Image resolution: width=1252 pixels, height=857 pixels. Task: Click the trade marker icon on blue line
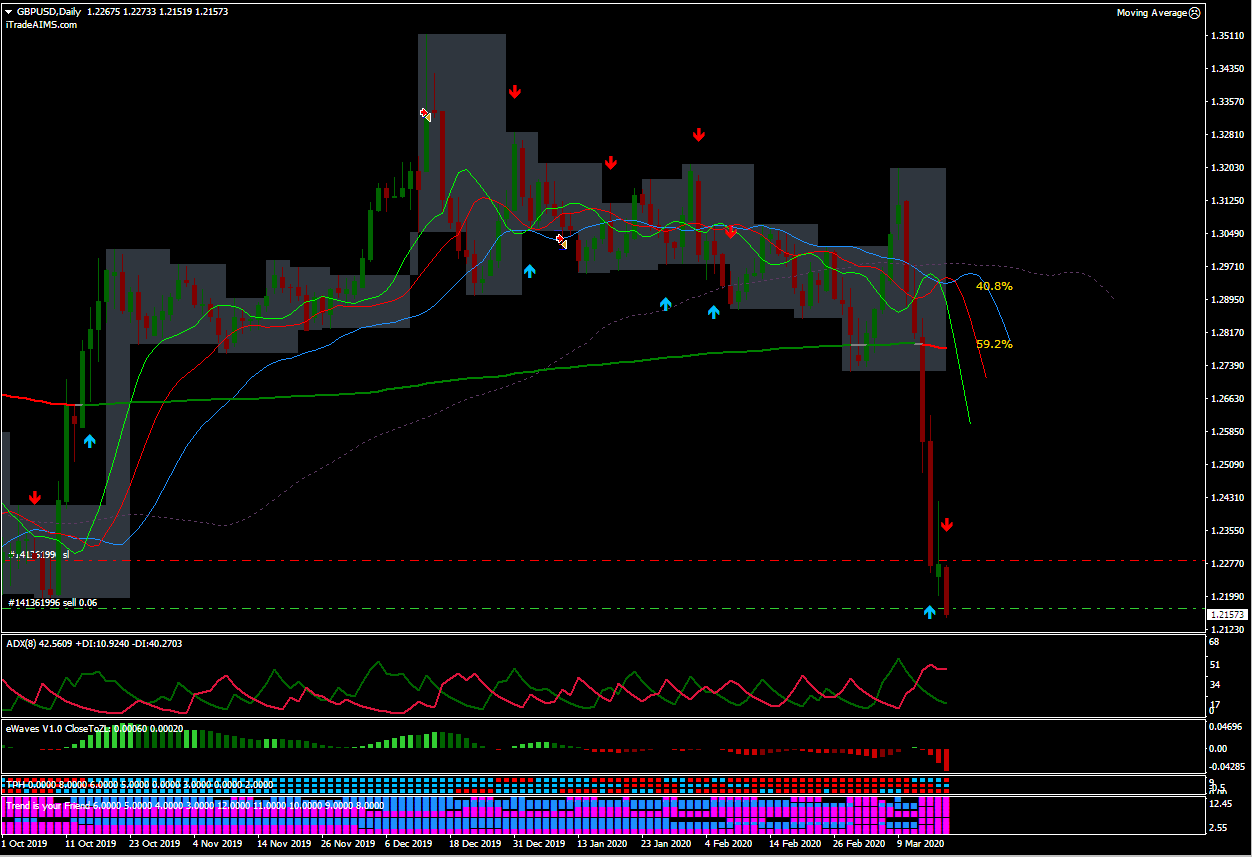click(x=561, y=241)
